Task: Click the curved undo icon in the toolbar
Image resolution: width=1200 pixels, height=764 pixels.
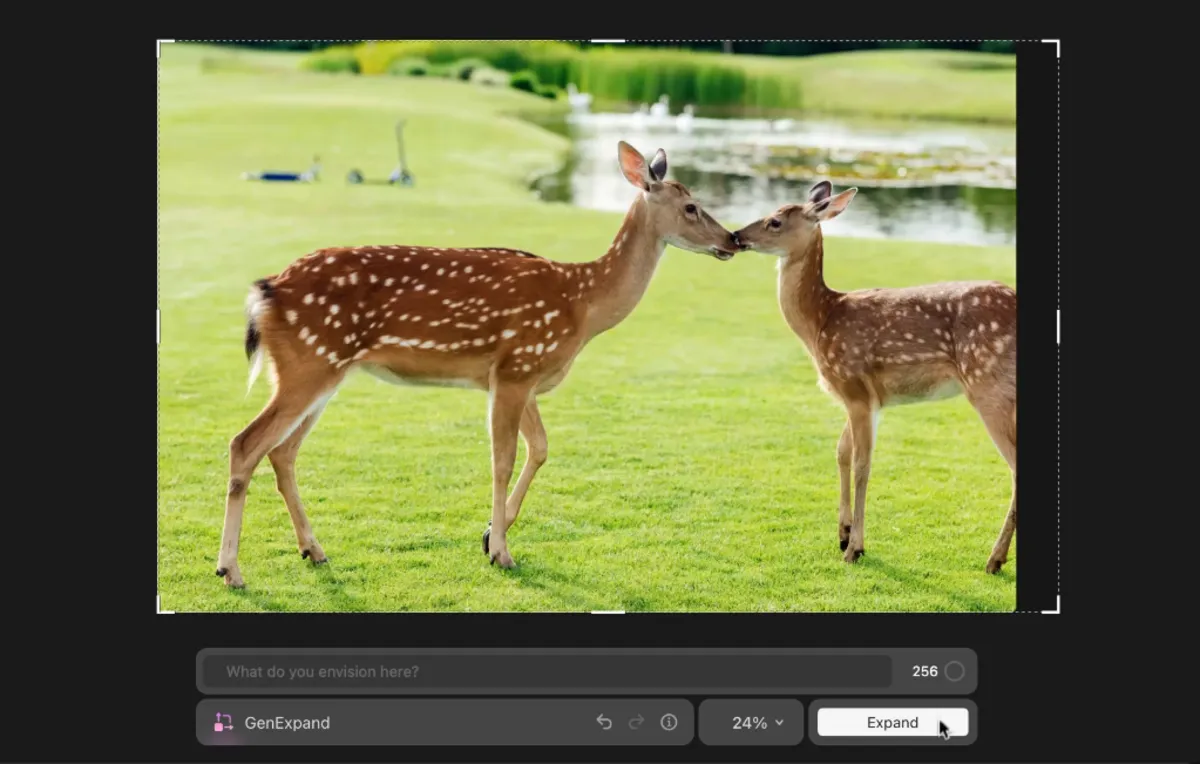Action: 604,722
